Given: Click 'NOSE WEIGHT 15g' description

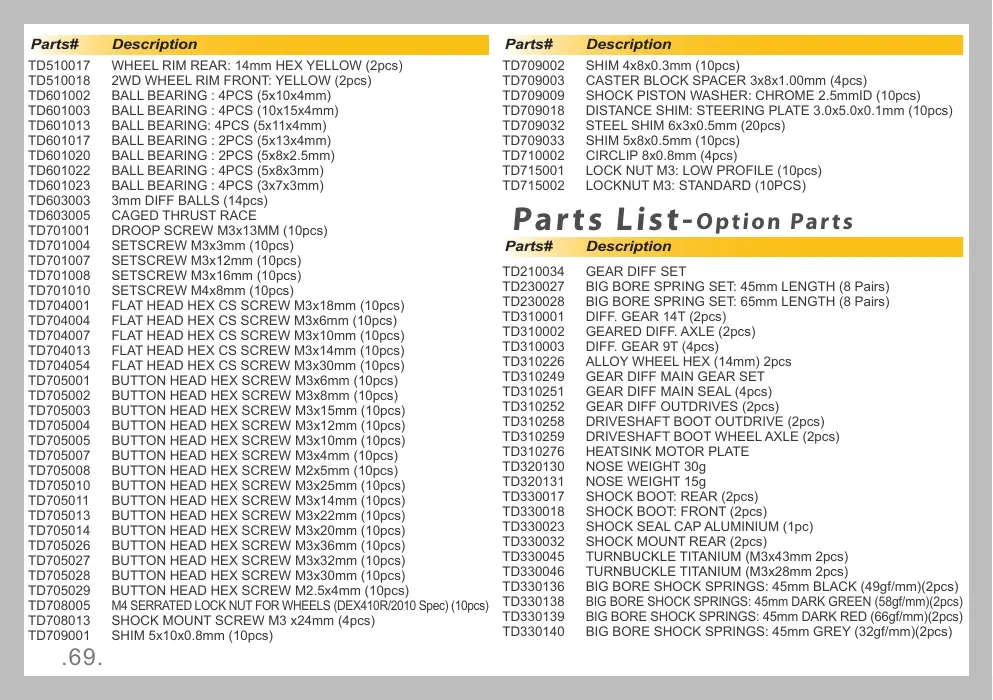Looking at the screenshot, I should click(x=646, y=481).
